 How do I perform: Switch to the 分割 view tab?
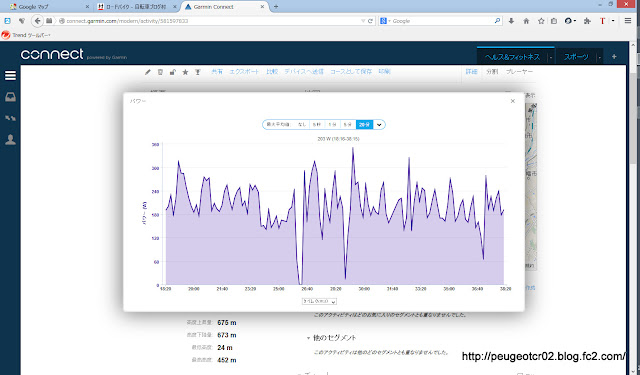(x=492, y=71)
